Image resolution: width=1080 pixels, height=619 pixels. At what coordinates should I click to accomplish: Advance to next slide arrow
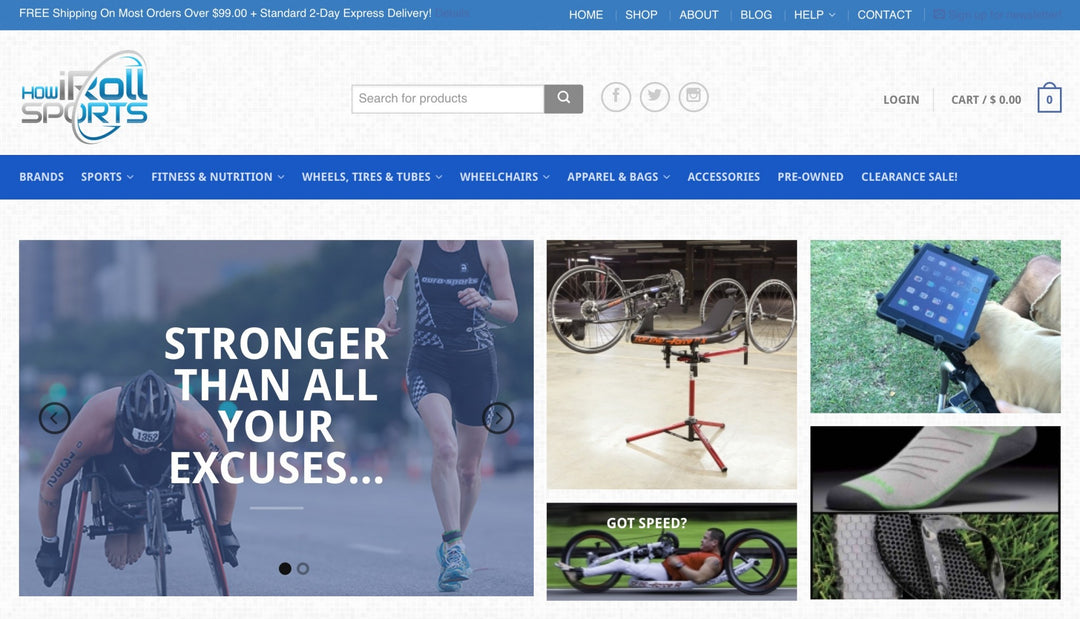tap(498, 417)
